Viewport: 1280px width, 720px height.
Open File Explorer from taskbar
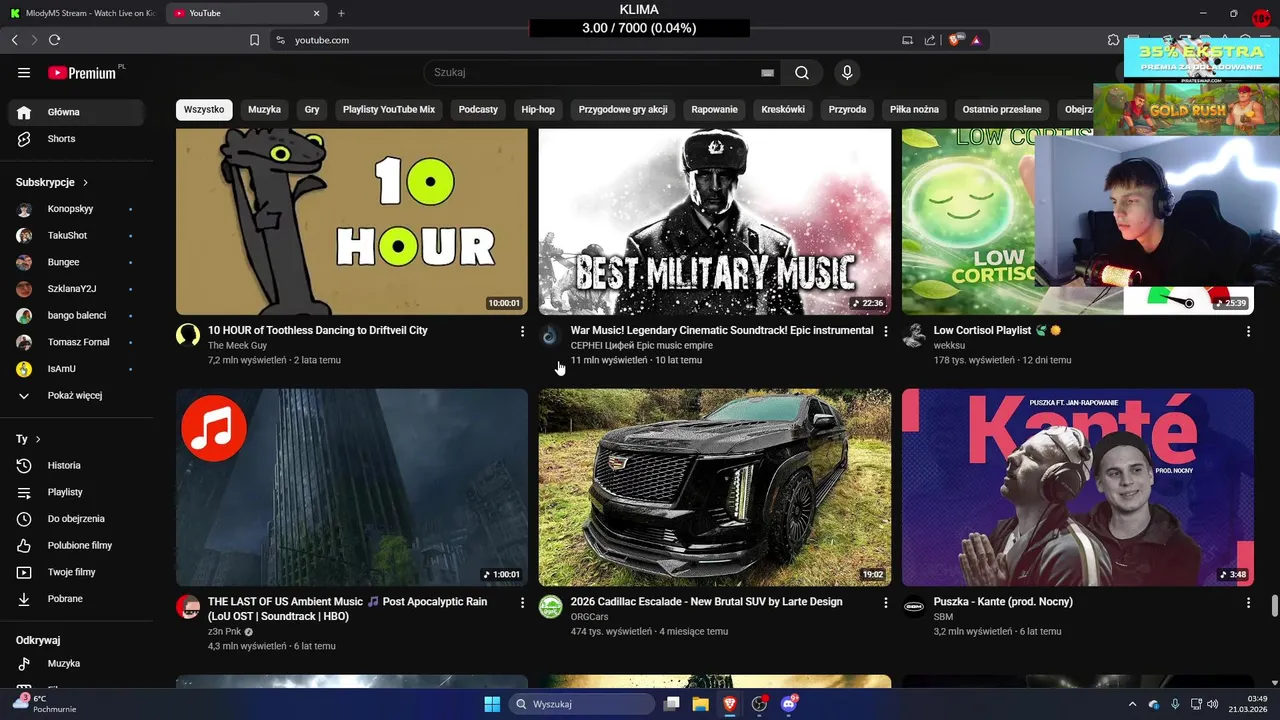click(701, 704)
